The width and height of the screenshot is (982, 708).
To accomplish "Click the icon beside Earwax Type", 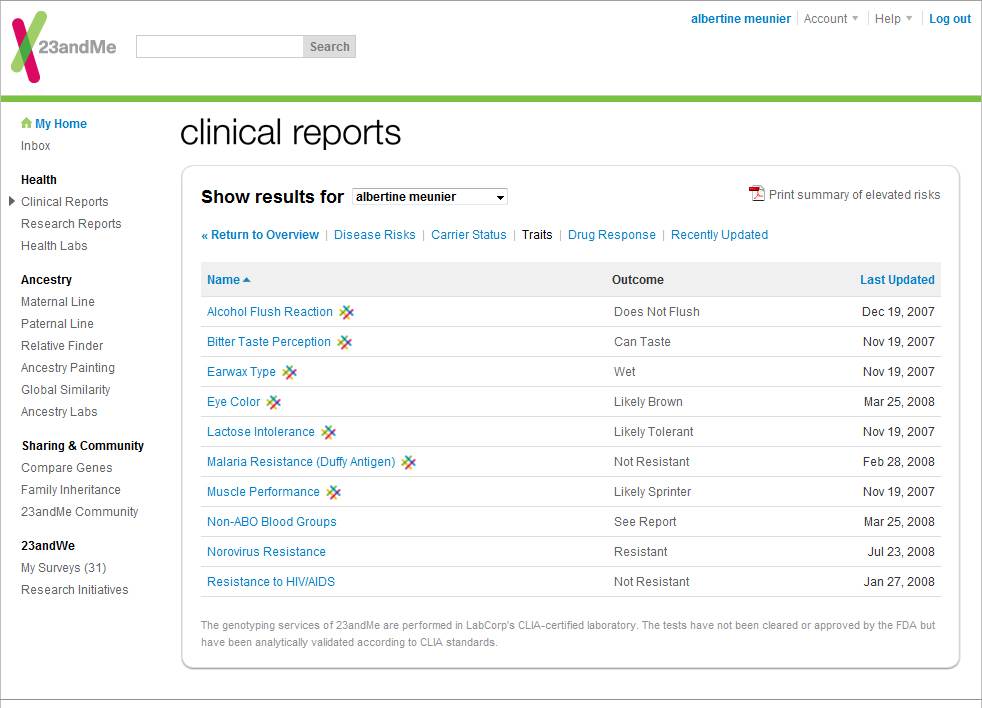I will pos(289,372).
